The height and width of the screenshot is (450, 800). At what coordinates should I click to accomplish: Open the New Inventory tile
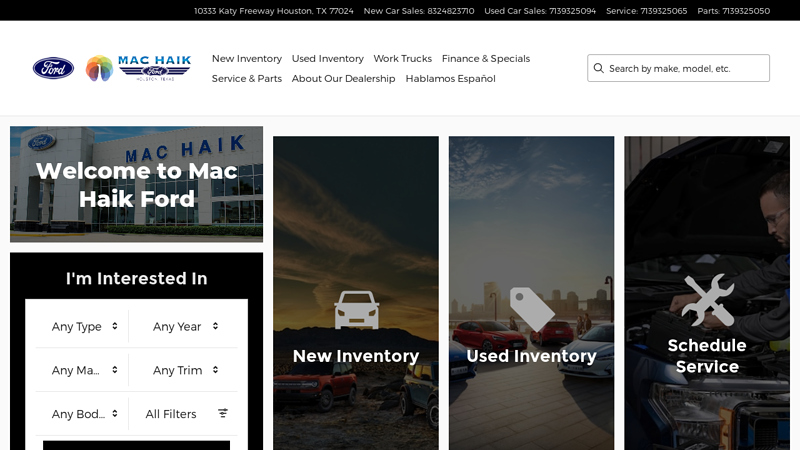click(x=356, y=293)
